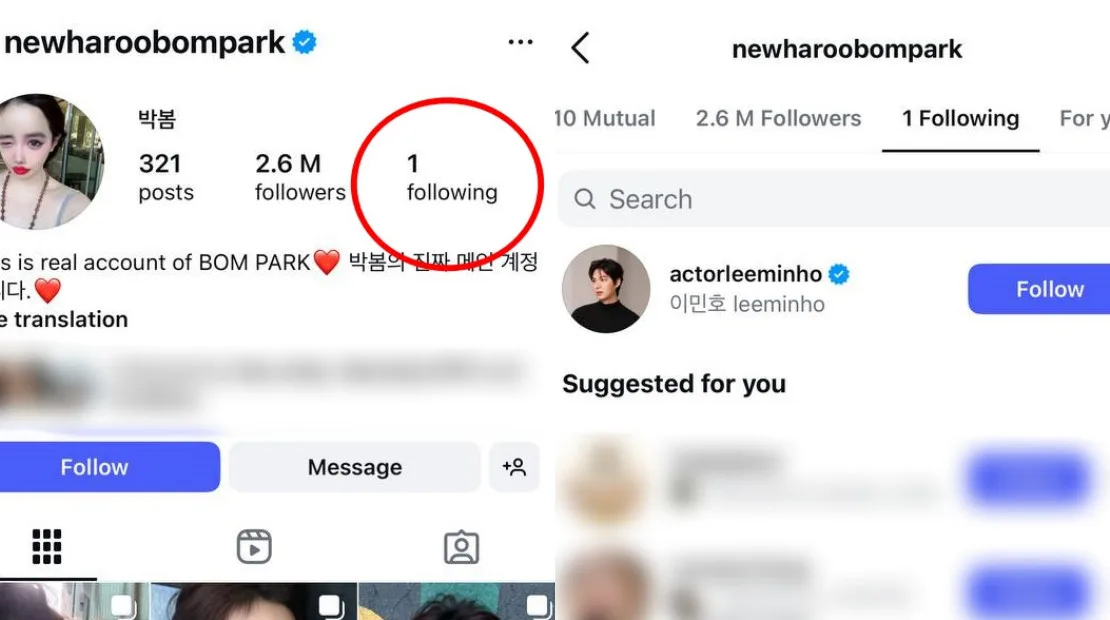The height and width of the screenshot is (620, 1110).
Task: Switch to the posts grid view icon
Action: click(x=47, y=547)
